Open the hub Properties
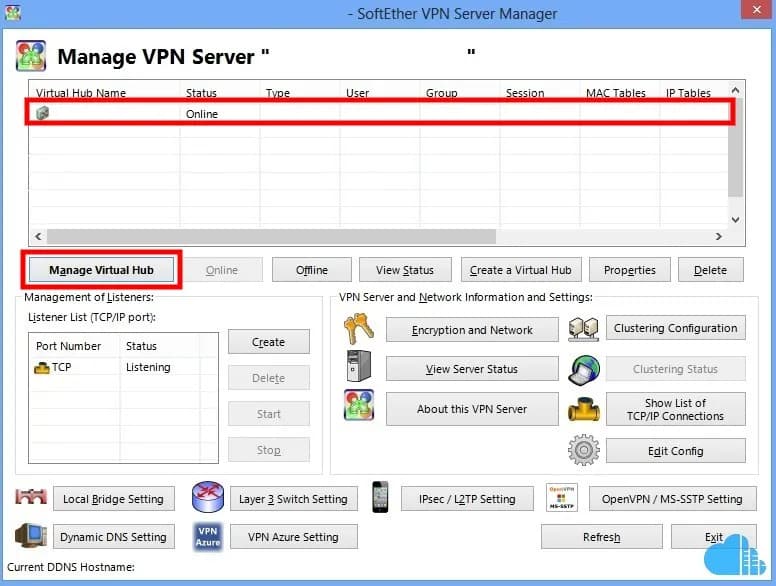The image size is (776, 586). tap(630, 270)
